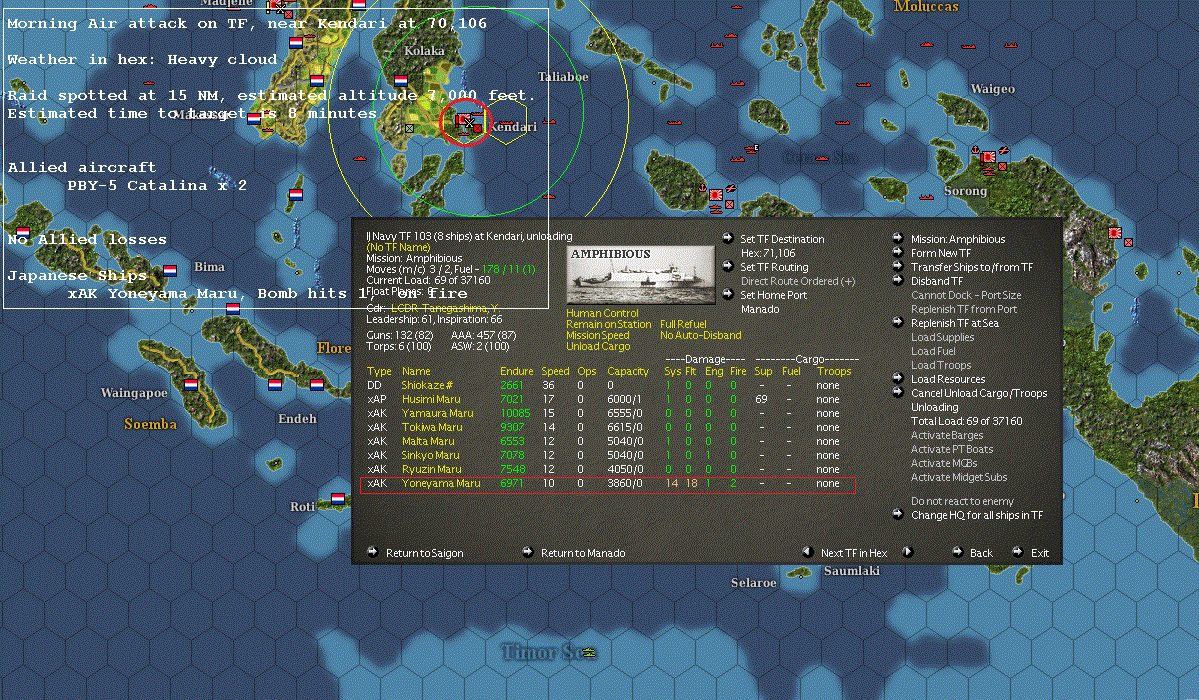Click the right arrow after Next TF in Hex

coord(908,552)
